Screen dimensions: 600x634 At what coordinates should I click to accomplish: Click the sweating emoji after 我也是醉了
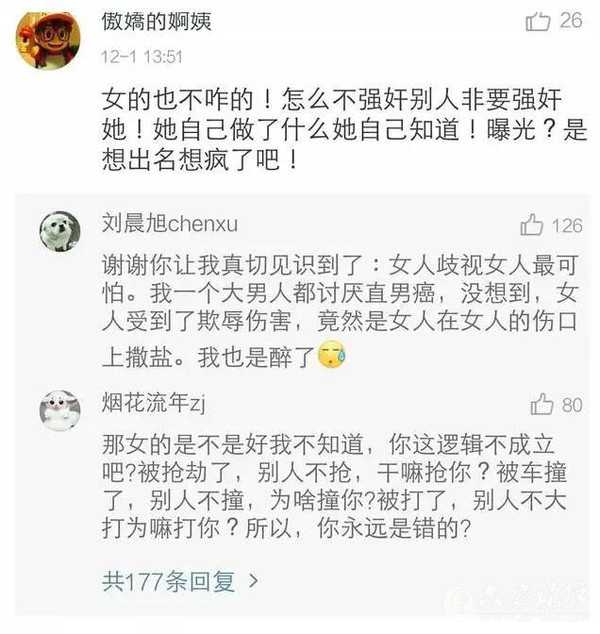[332, 354]
